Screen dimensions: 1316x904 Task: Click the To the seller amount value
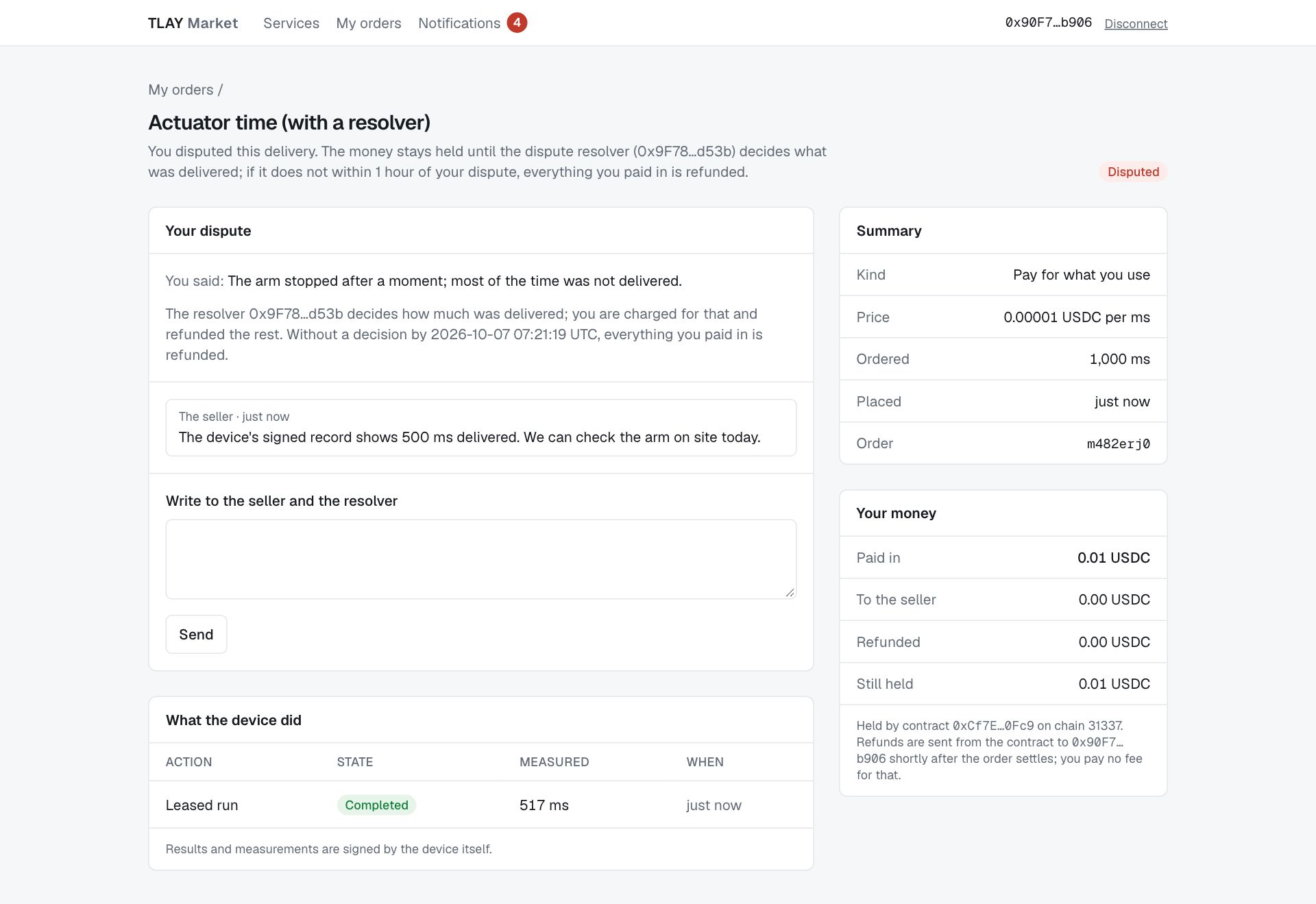point(1114,600)
